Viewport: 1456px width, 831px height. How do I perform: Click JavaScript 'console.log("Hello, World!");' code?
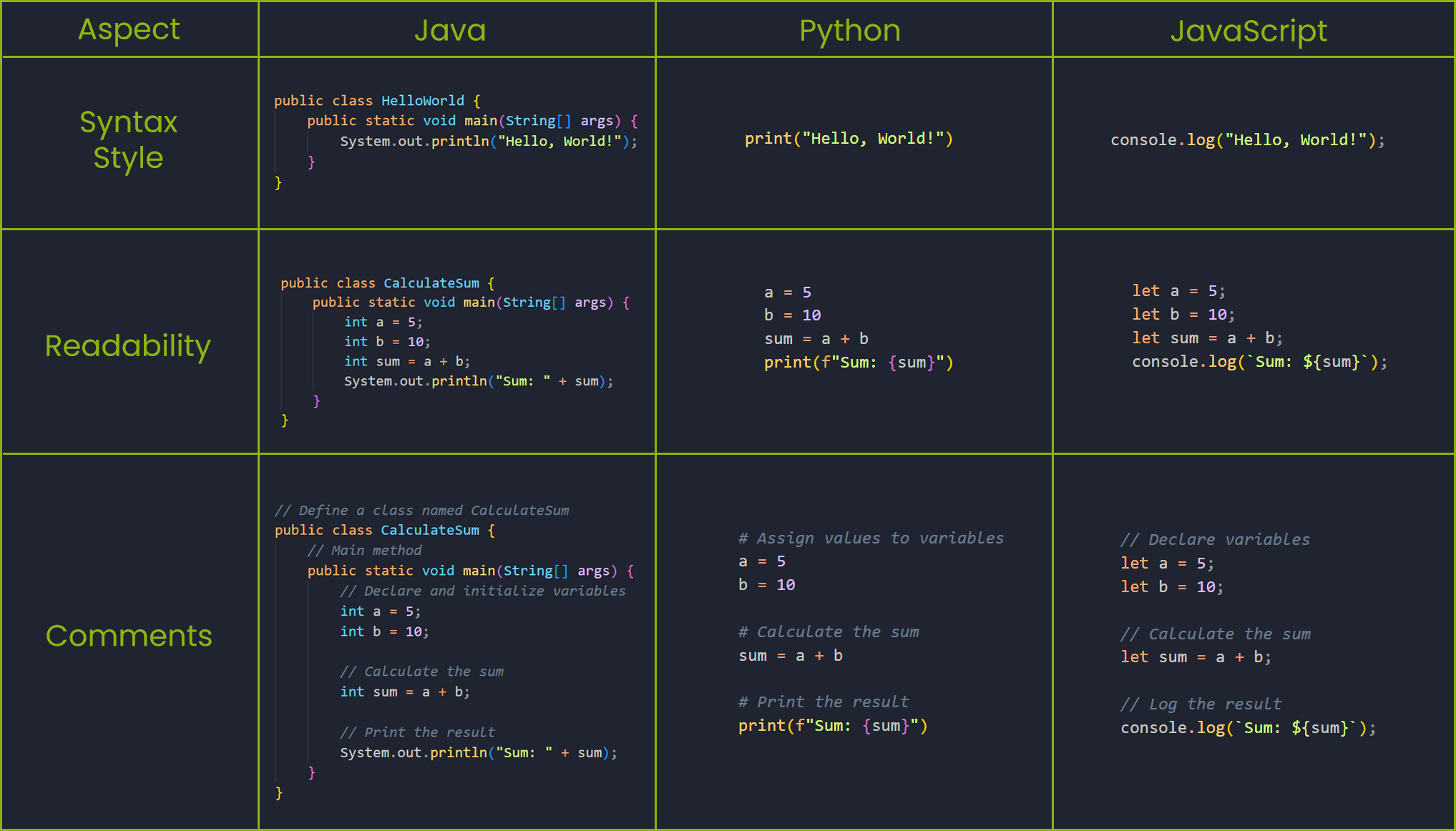point(1248,140)
